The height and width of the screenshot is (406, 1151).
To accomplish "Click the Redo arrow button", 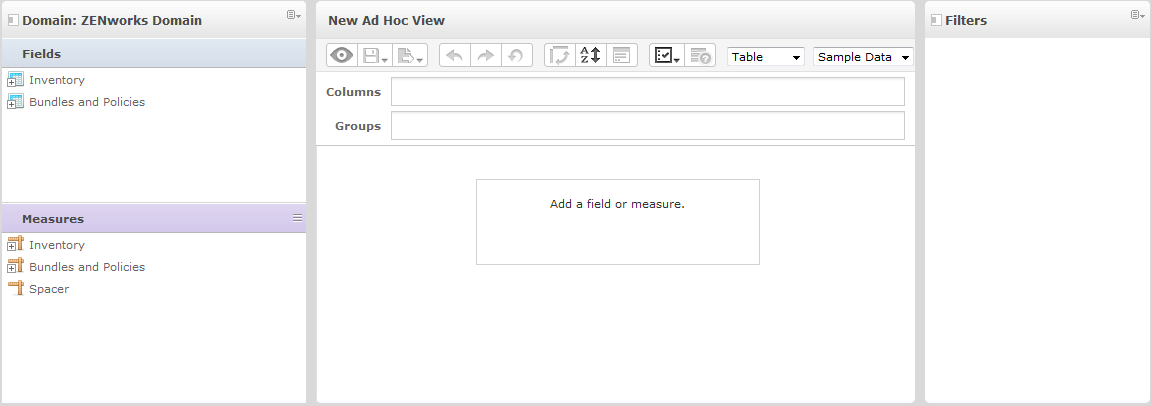I will (485, 56).
